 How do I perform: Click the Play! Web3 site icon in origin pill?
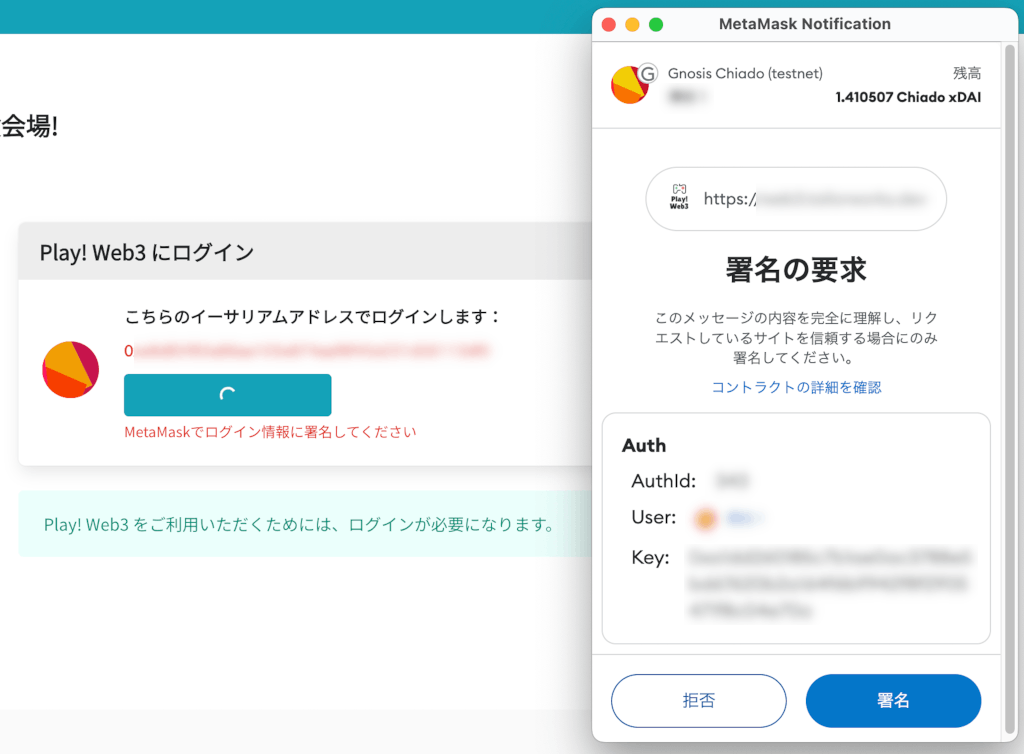pos(679,196)
